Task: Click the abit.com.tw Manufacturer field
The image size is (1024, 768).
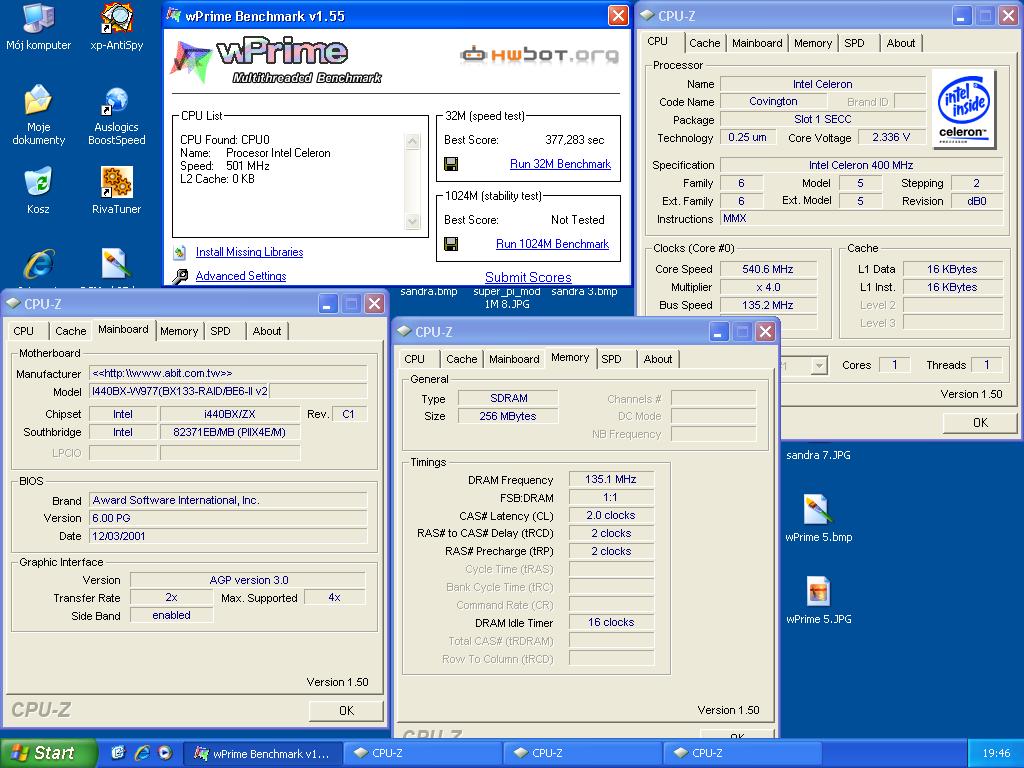Action: coord(228,374)
